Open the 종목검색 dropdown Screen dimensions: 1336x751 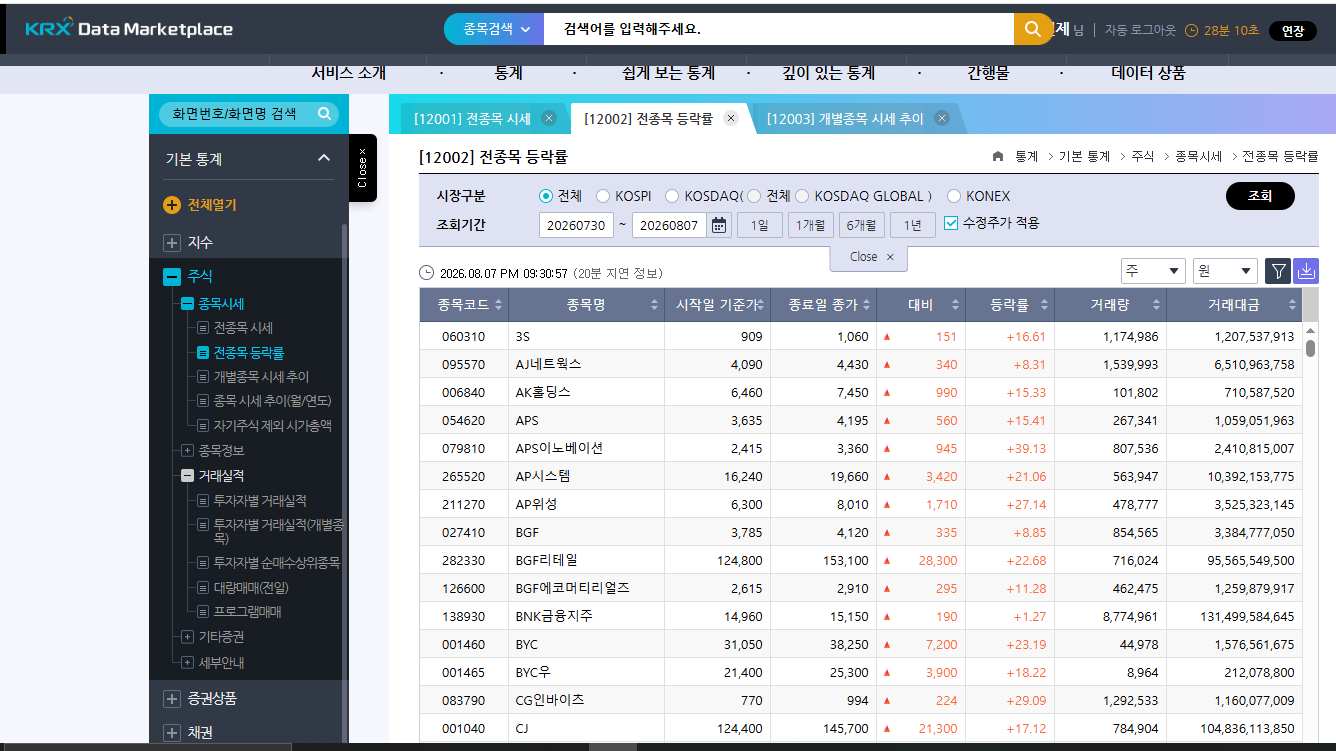[x=494, y=29]
